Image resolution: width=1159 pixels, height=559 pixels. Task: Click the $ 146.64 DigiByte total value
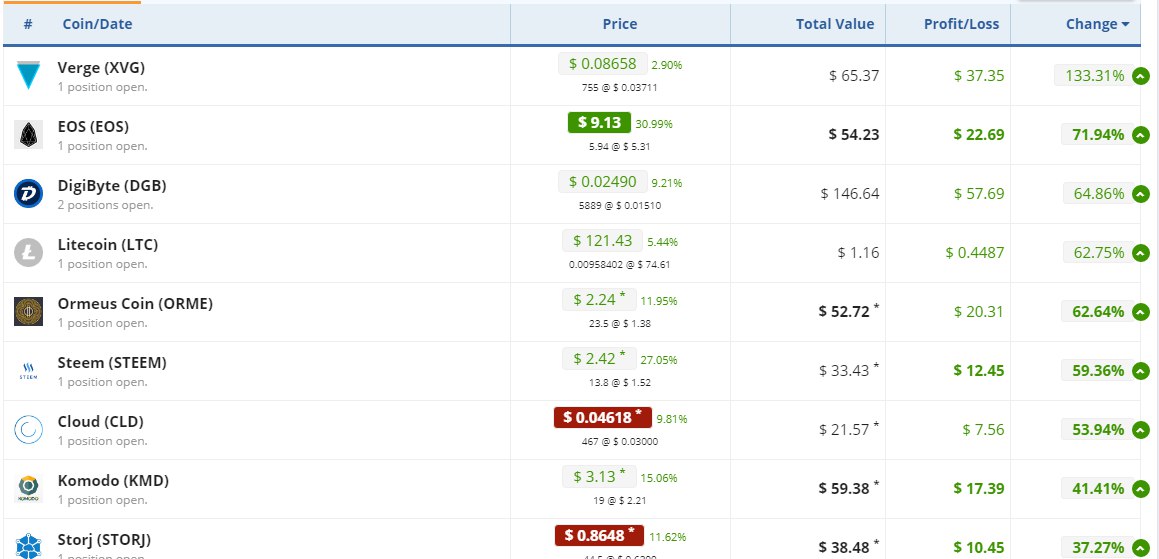coord(850,194)
